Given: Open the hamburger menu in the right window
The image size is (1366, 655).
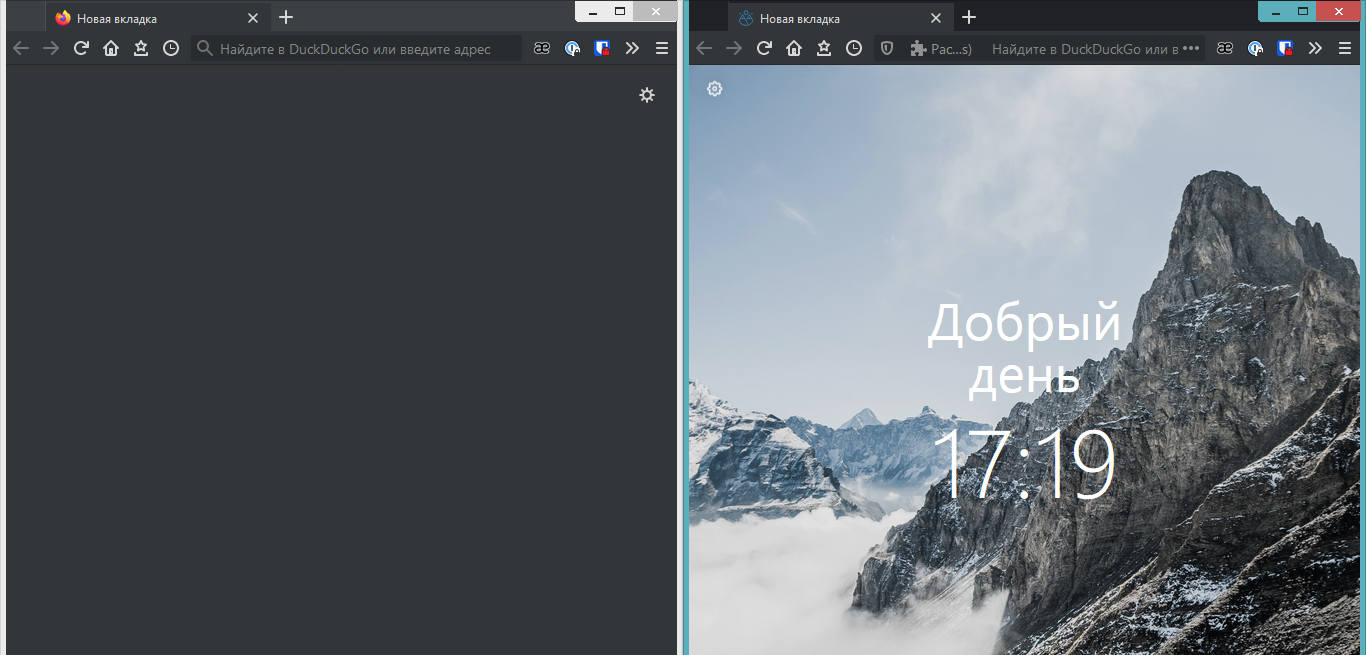Looking at the screenshot, I should (x=1345, y=48).
